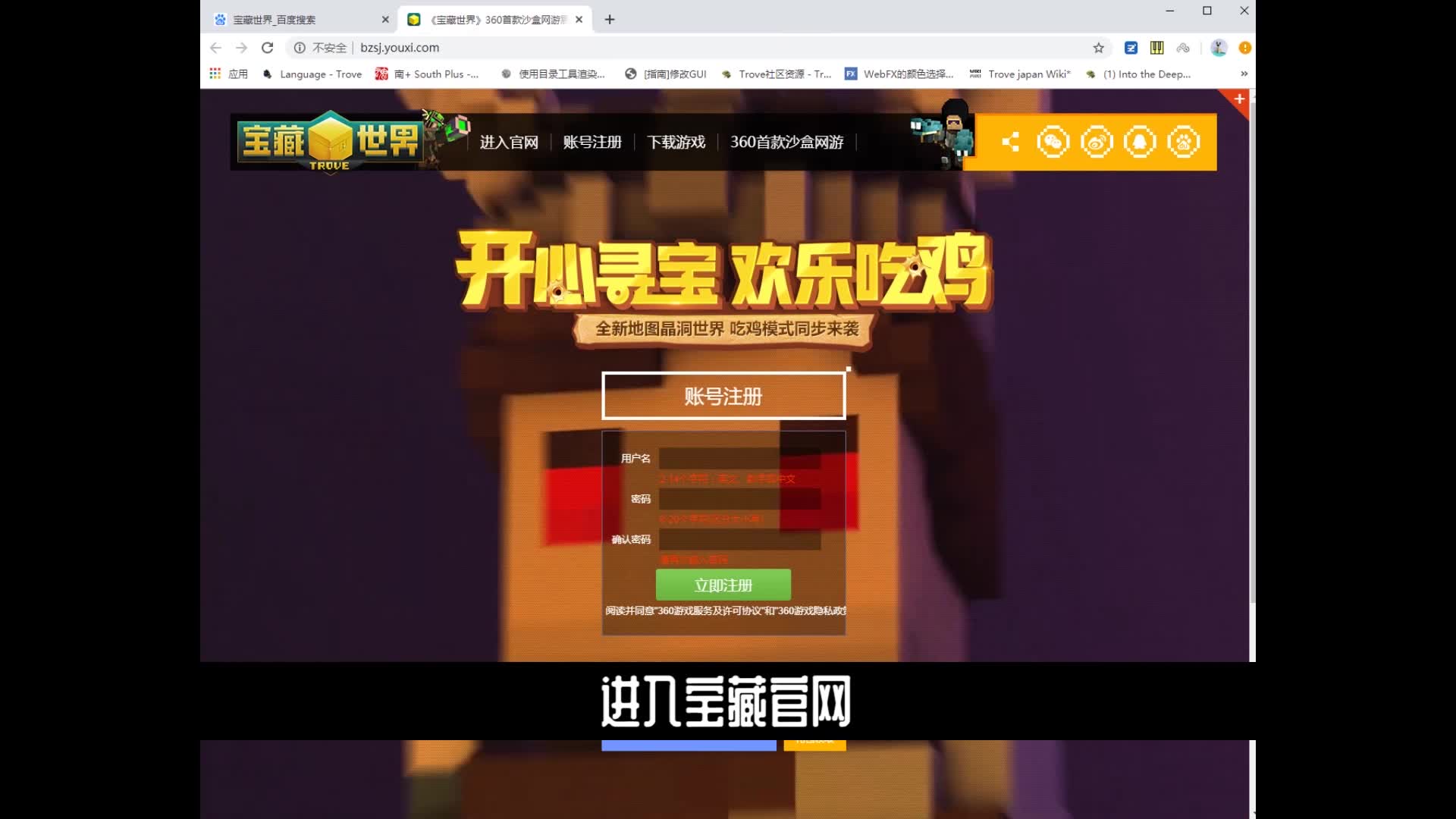Viewport: 1456px width, 819px height.
Task: Toggle the browser bookmark star icon
Action: pos(1099,47)
